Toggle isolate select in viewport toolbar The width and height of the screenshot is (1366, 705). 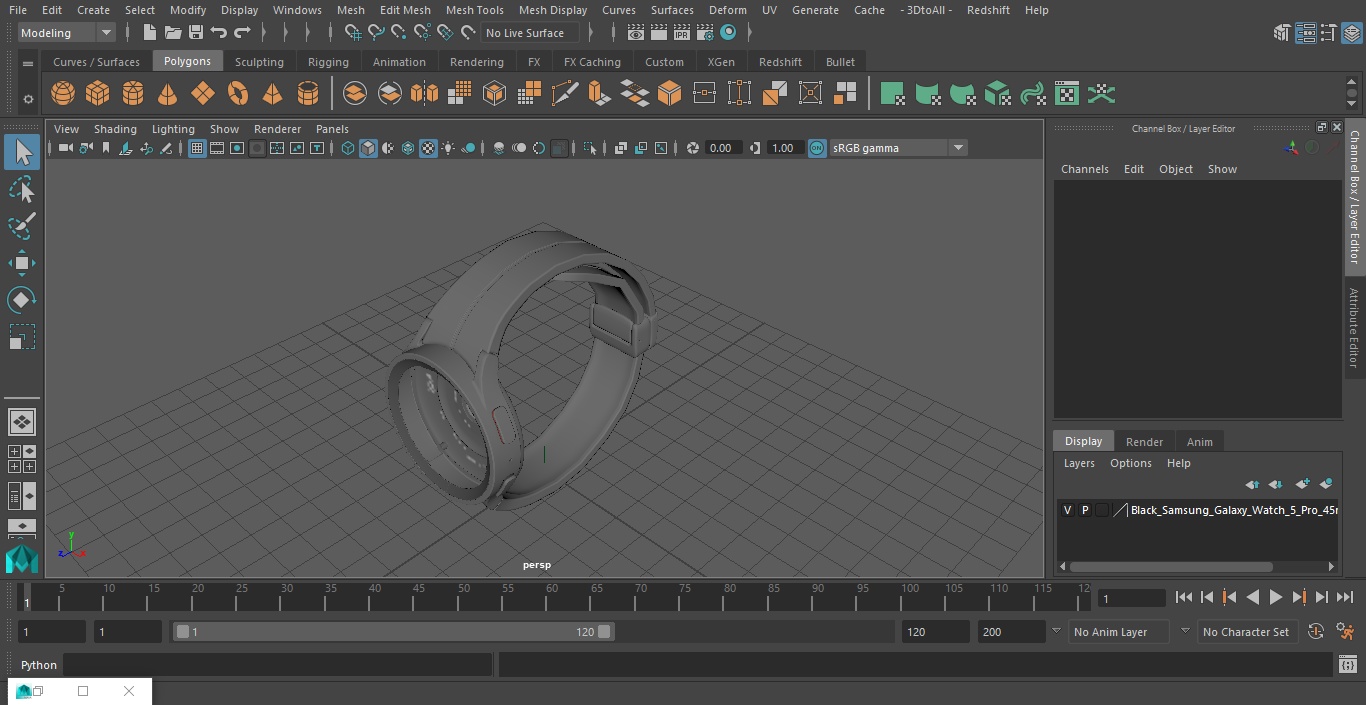tap(590, 148)
